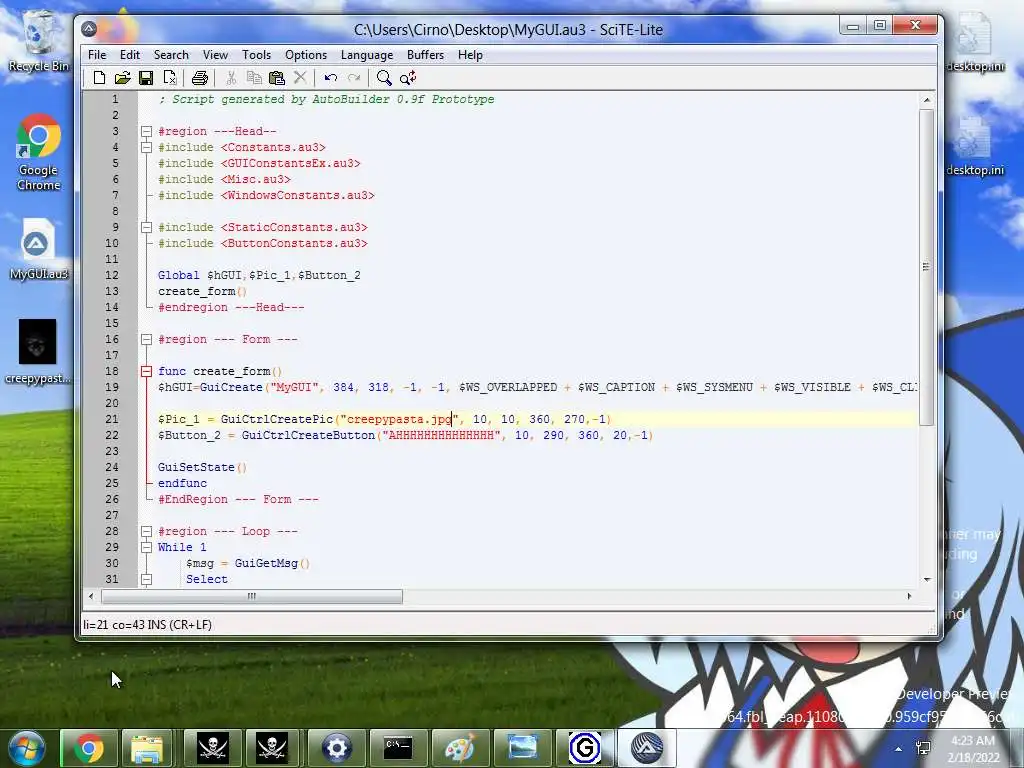Open File Explorer from the taskbar
This screenshot has width=1024, height=768.
(147, 748)
